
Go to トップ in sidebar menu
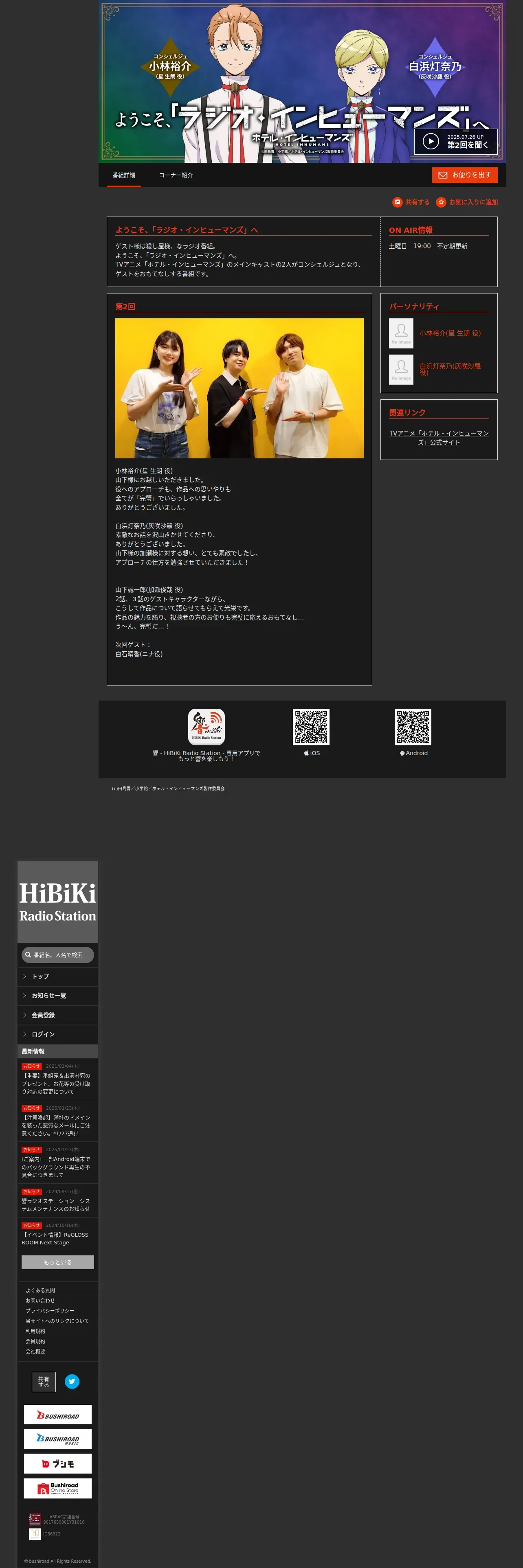pos(58,977)
